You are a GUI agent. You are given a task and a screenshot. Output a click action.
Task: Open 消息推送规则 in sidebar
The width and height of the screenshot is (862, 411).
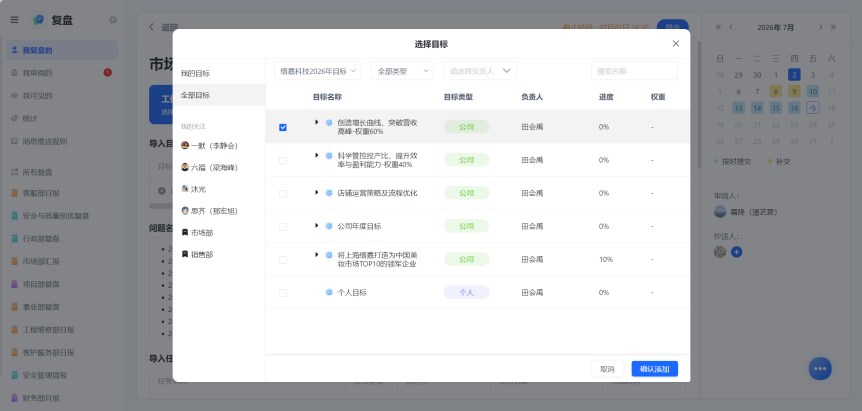point(62,141)
